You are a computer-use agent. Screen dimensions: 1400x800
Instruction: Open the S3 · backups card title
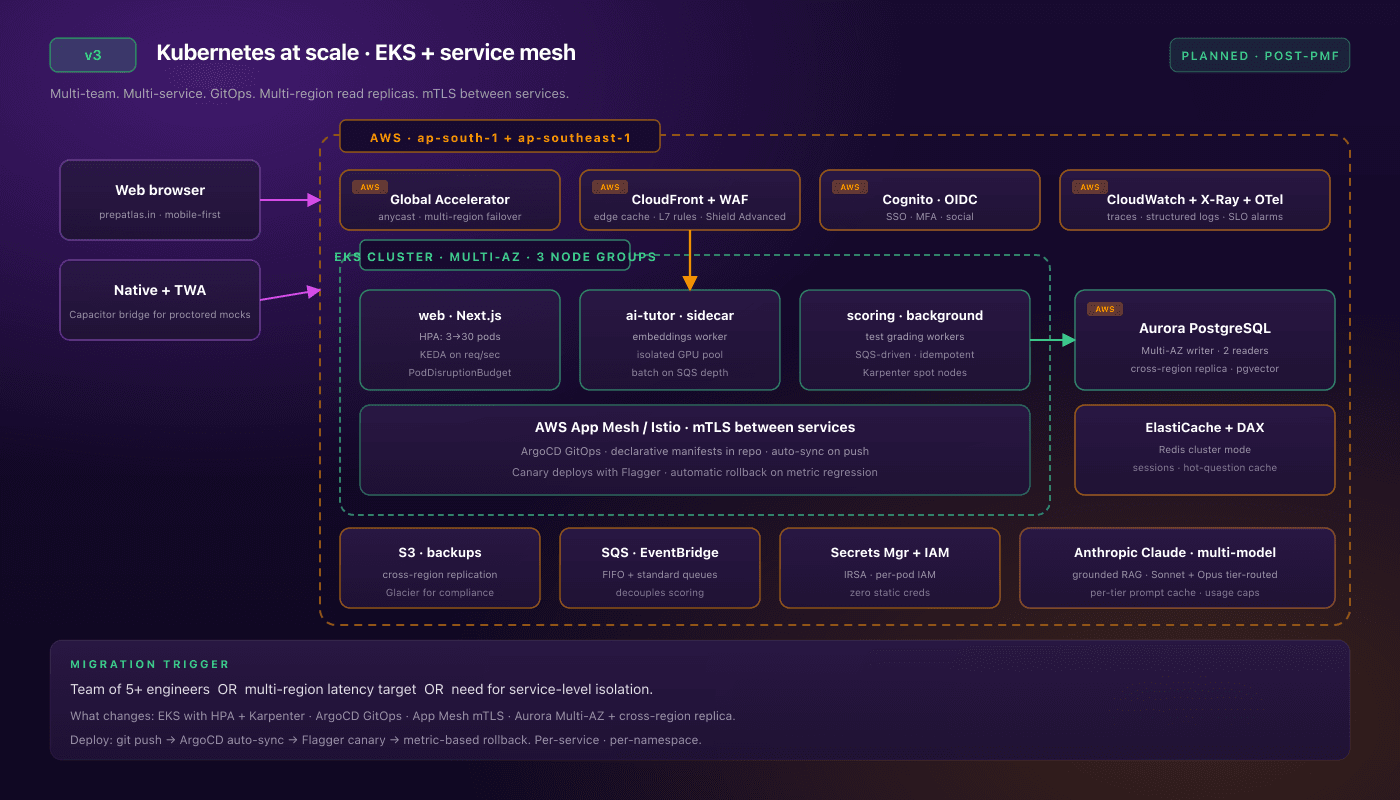(440, 552)
